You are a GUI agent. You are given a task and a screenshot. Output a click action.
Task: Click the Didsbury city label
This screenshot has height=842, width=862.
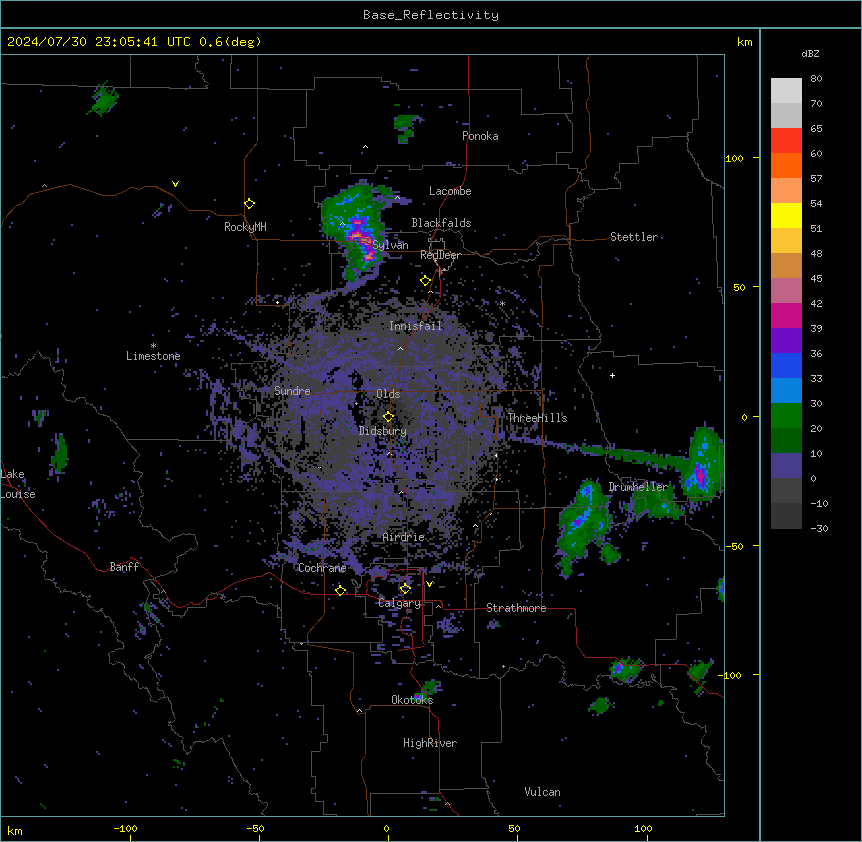(x=383, y=431)
